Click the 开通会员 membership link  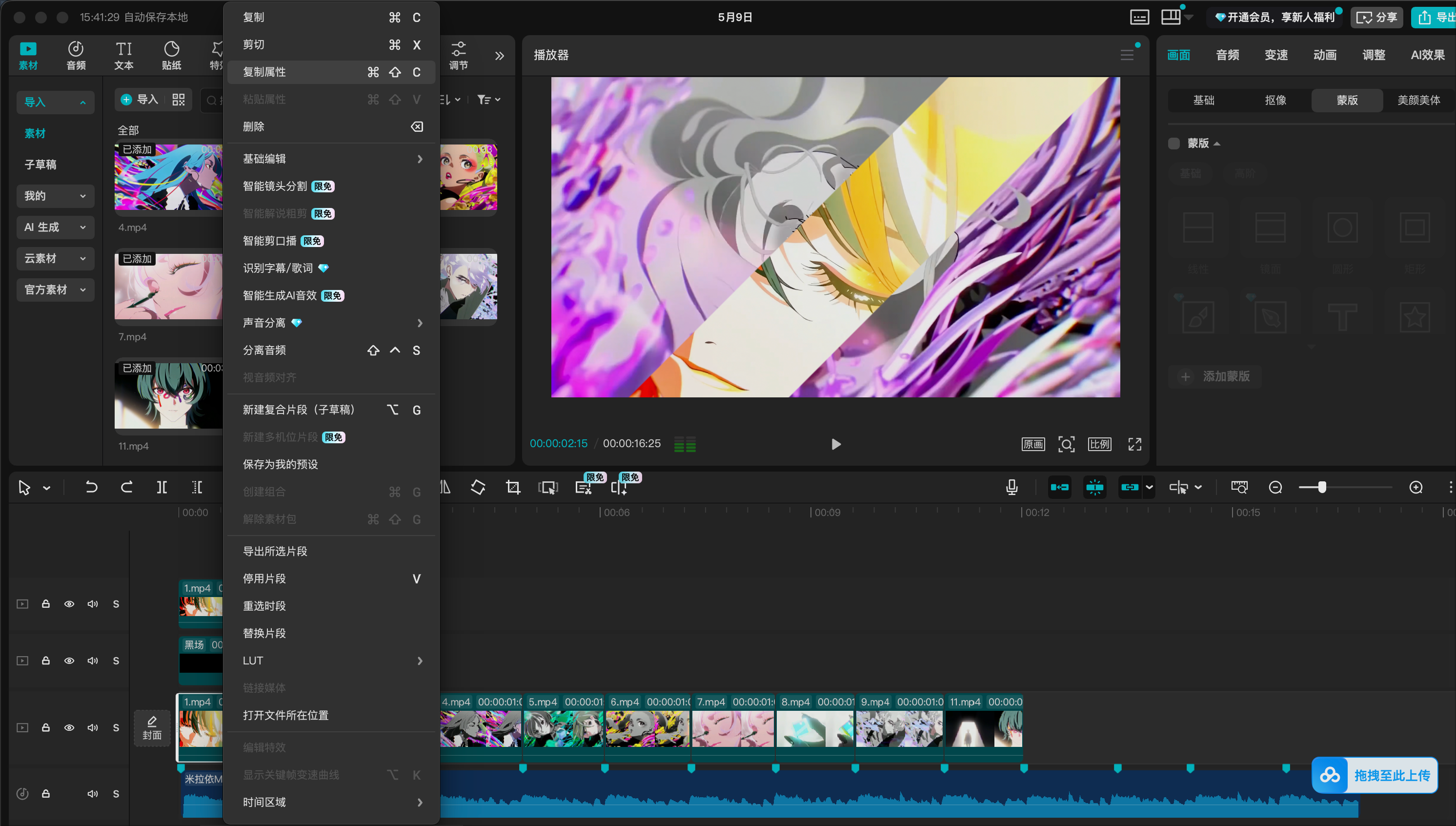1274,17
